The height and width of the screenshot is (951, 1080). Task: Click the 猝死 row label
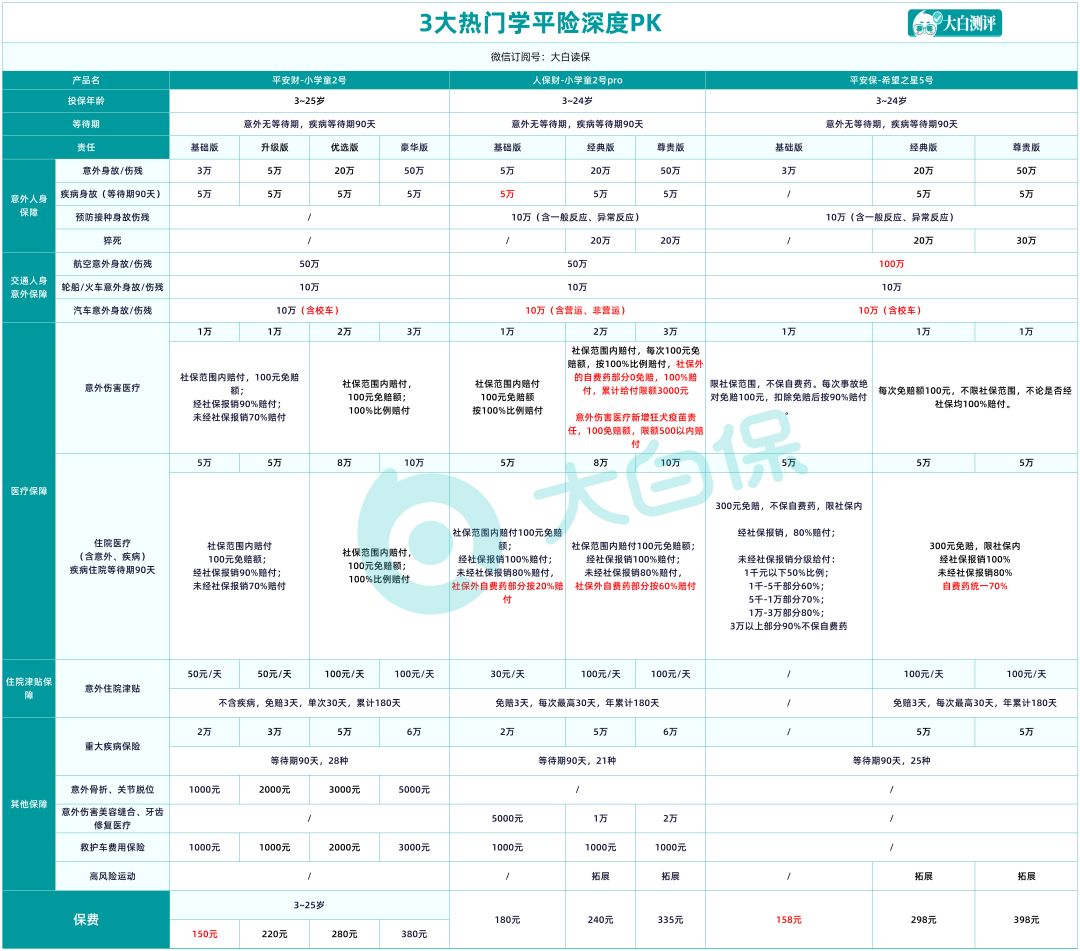[112, 240]
